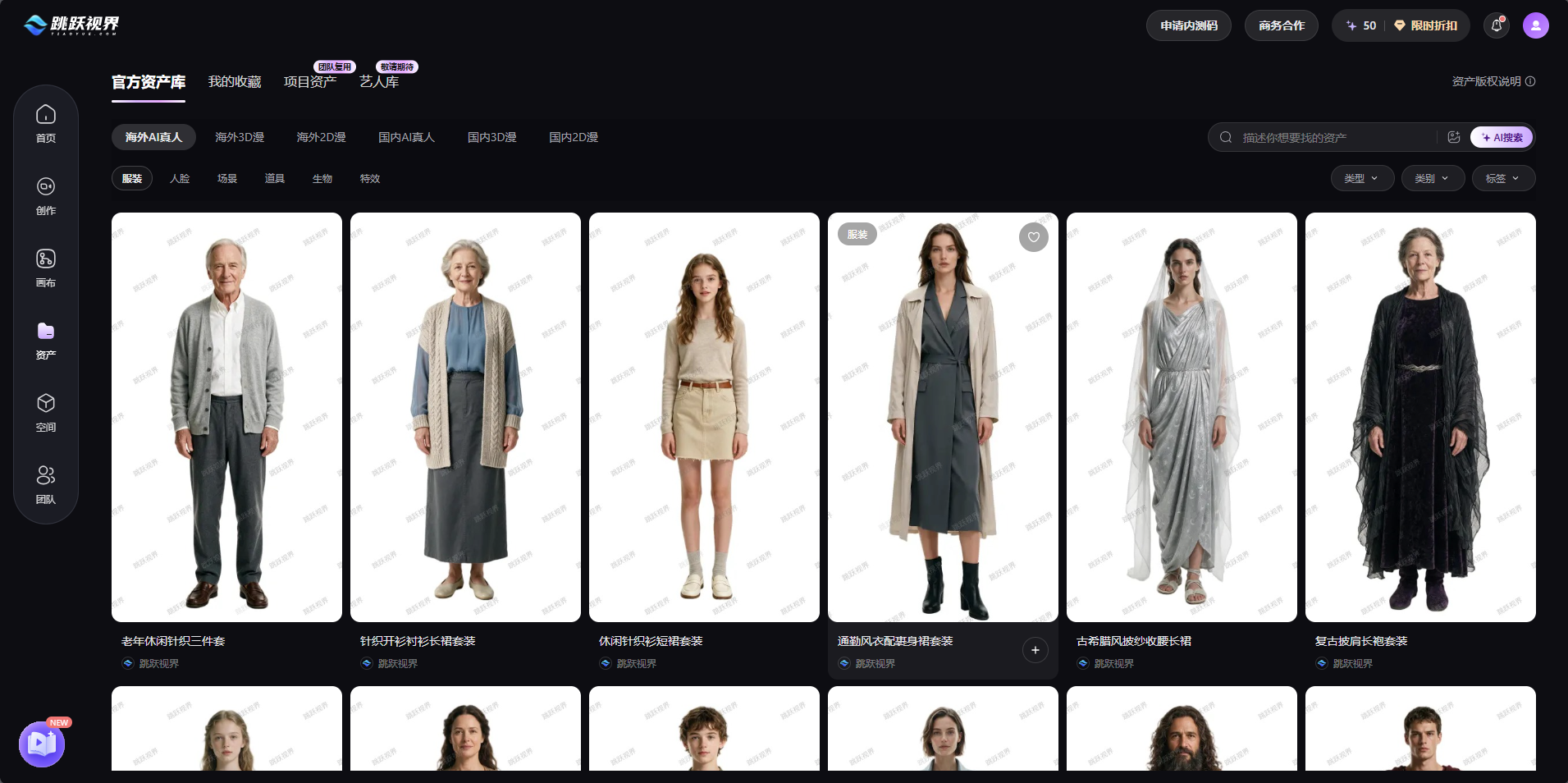Open the 古希腊风披纱收腰长裙 thumbnail
Screen dimensions: 1568x783
(1182, 417)
